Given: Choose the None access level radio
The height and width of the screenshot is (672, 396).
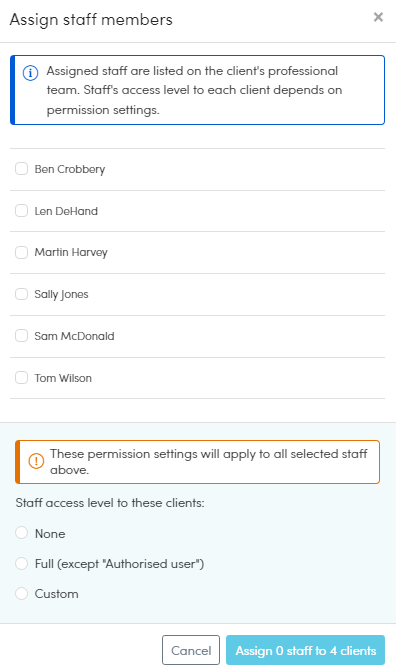Looking at the screenshot, I should 21,533.
